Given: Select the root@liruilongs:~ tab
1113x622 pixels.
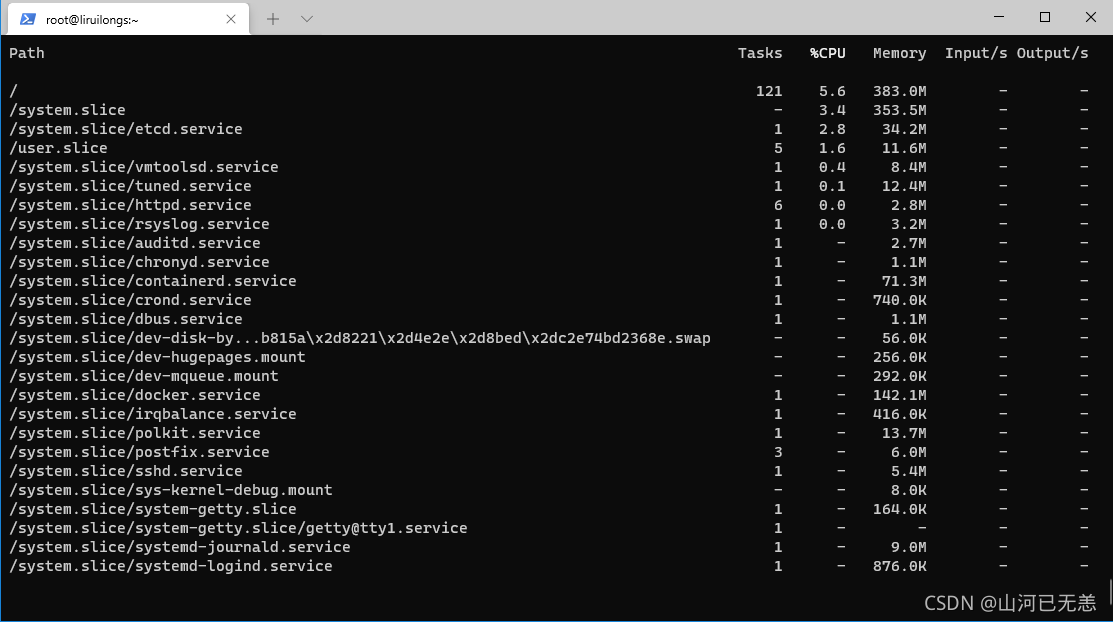Looking at the screenshot, I should click(128, 19).
